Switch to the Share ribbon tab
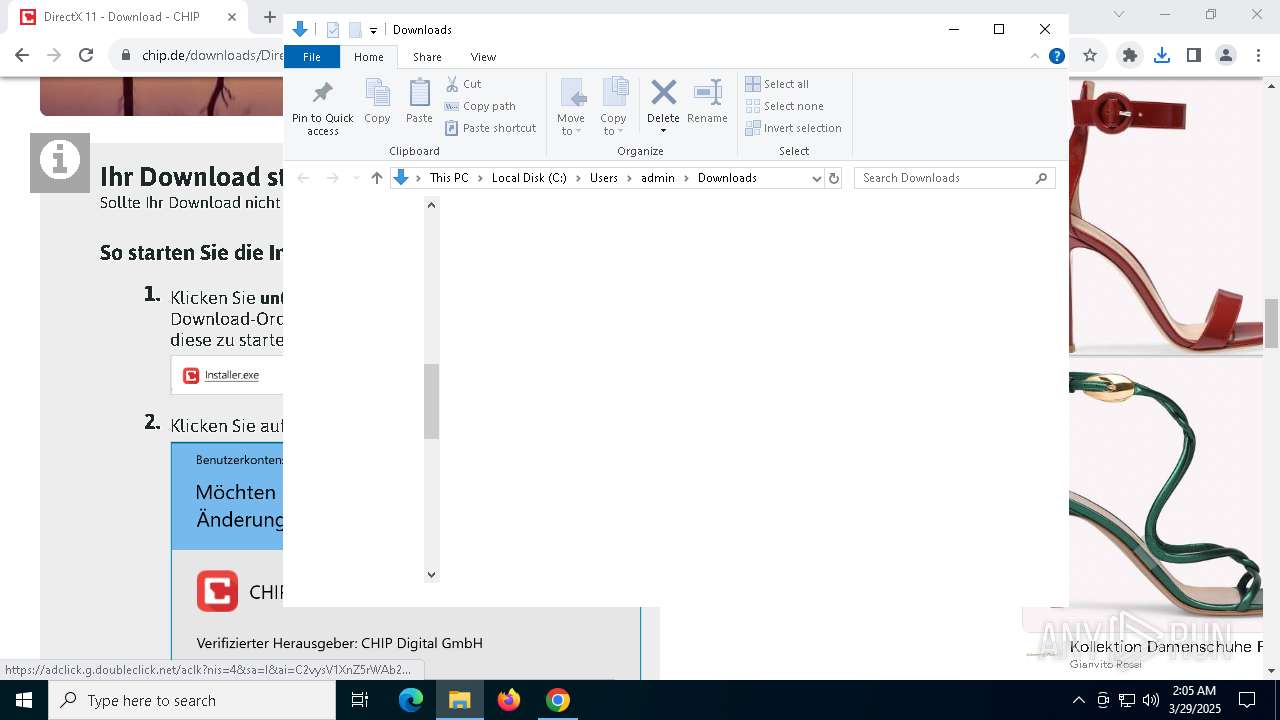The height and width of the screenshot is (720, 1280). (x=427, y=57)
